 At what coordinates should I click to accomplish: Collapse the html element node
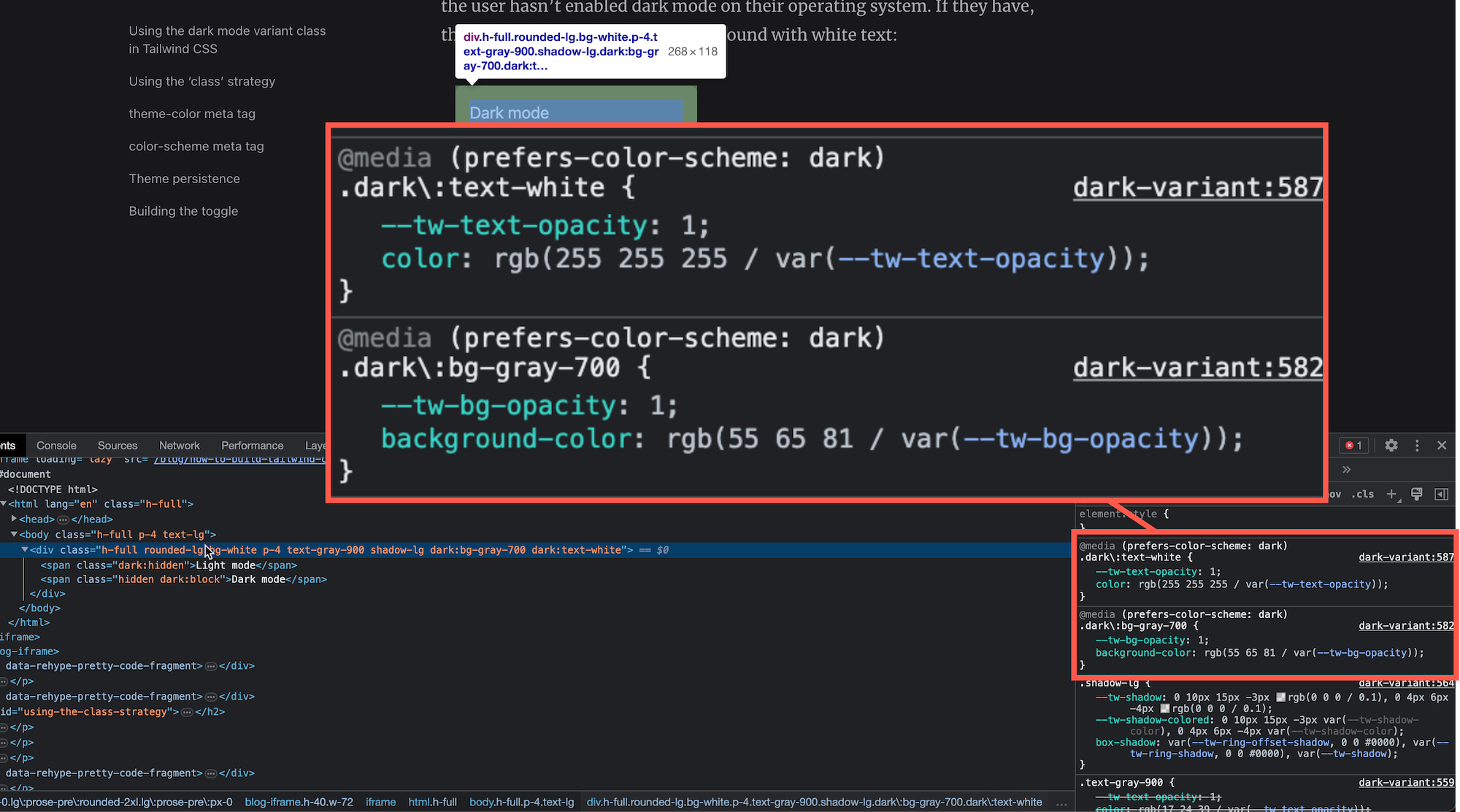click(x=4, y=504)
